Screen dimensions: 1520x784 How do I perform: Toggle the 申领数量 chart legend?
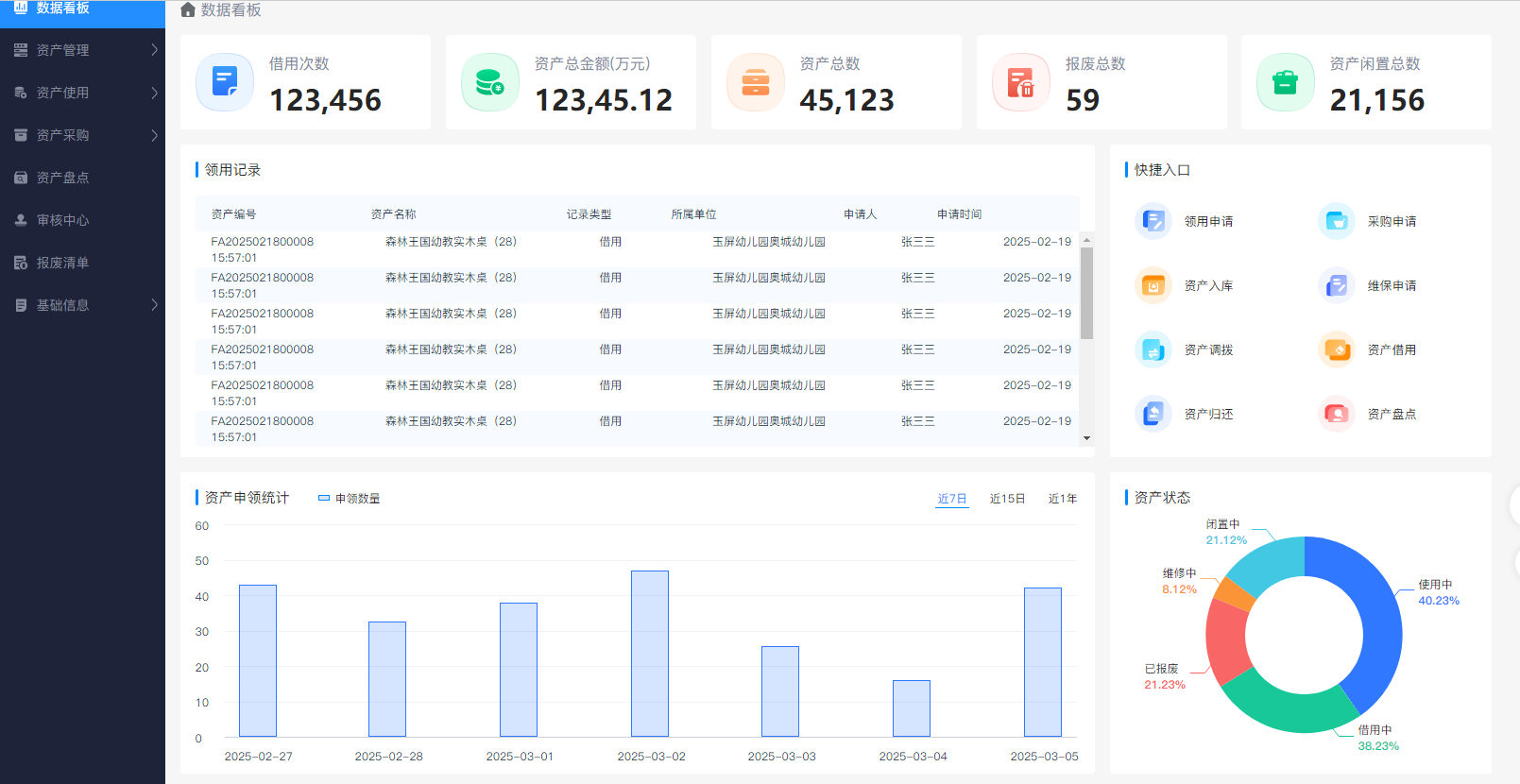(x=349, y=498)
